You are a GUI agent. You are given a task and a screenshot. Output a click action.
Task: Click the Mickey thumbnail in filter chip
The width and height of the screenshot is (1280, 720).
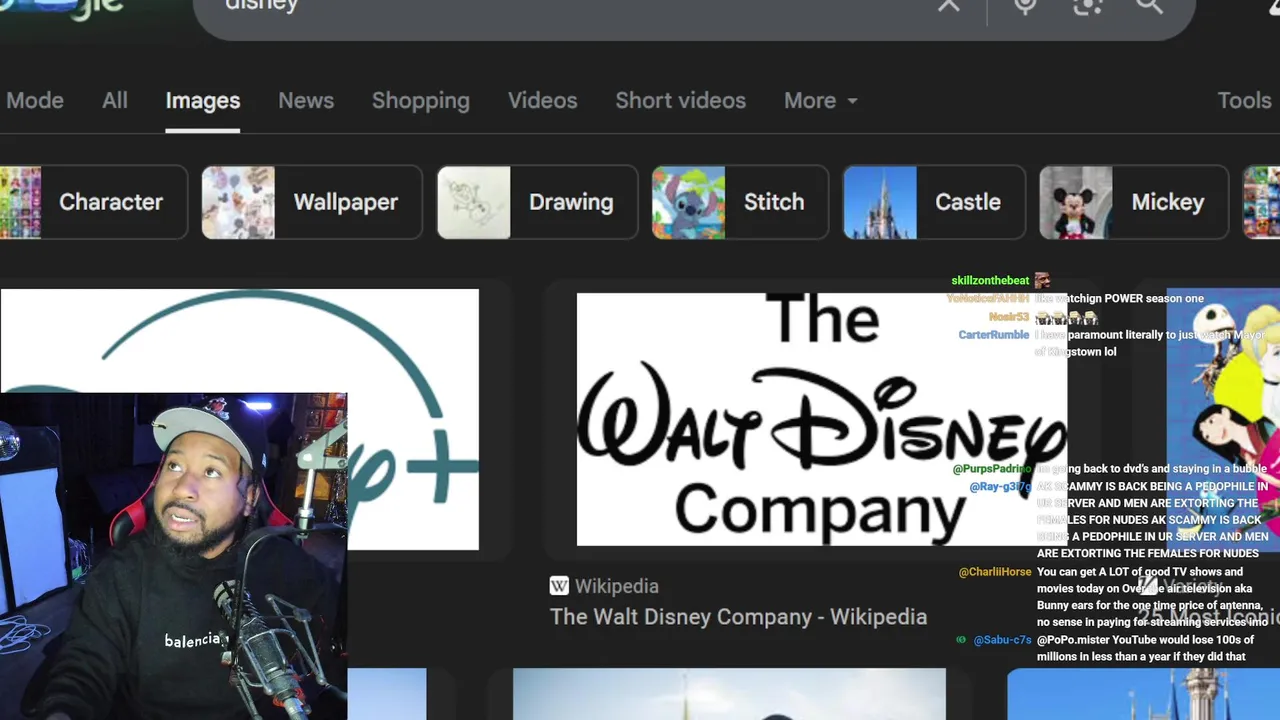[x=1076, y=202]
